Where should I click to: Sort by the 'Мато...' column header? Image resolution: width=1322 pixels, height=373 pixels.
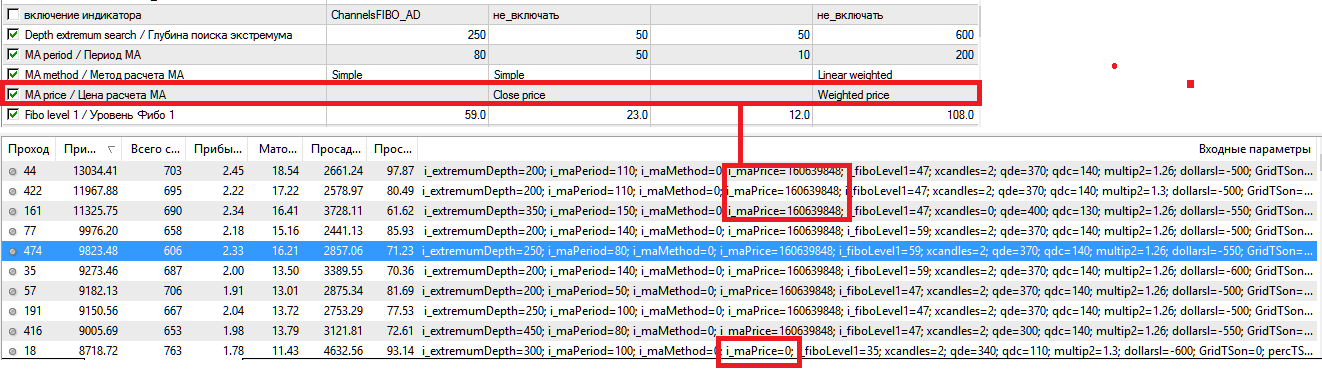pyautogui.click(x=276, y=148)
